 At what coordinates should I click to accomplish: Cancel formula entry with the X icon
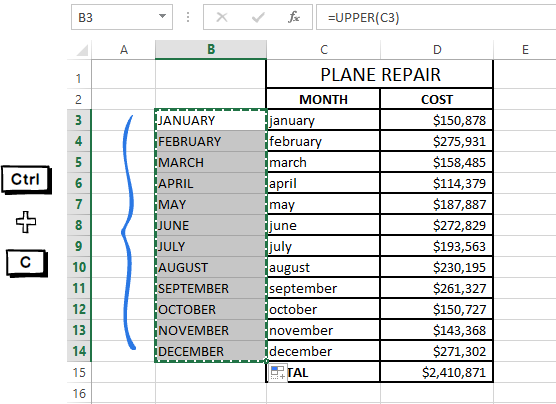tap(222, 17)
